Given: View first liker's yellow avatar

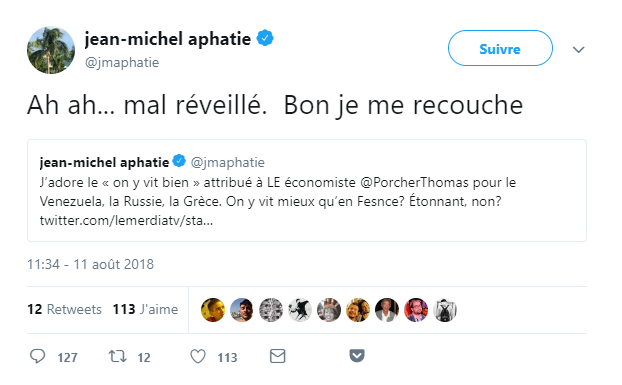Looking at the screenshot, I should pyautogui.click(x=213, y=310).
